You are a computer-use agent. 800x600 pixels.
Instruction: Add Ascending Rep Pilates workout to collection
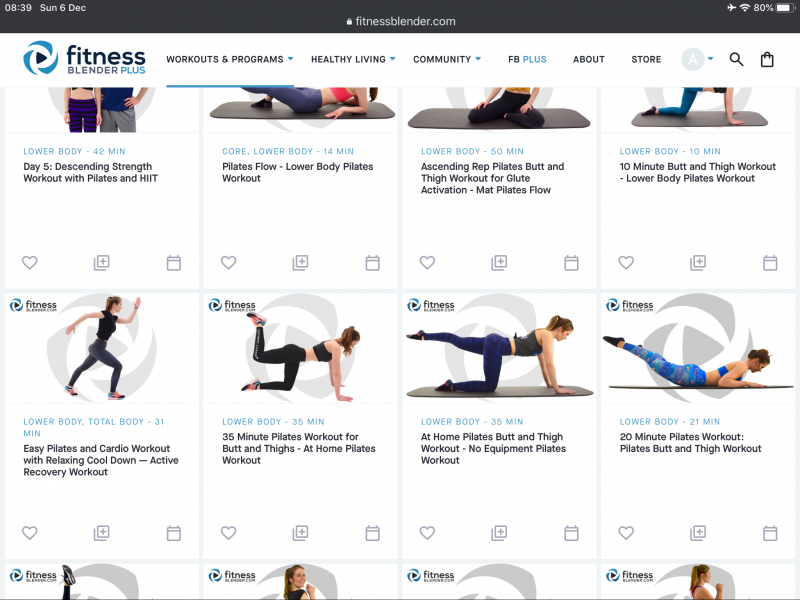[499, 263]
